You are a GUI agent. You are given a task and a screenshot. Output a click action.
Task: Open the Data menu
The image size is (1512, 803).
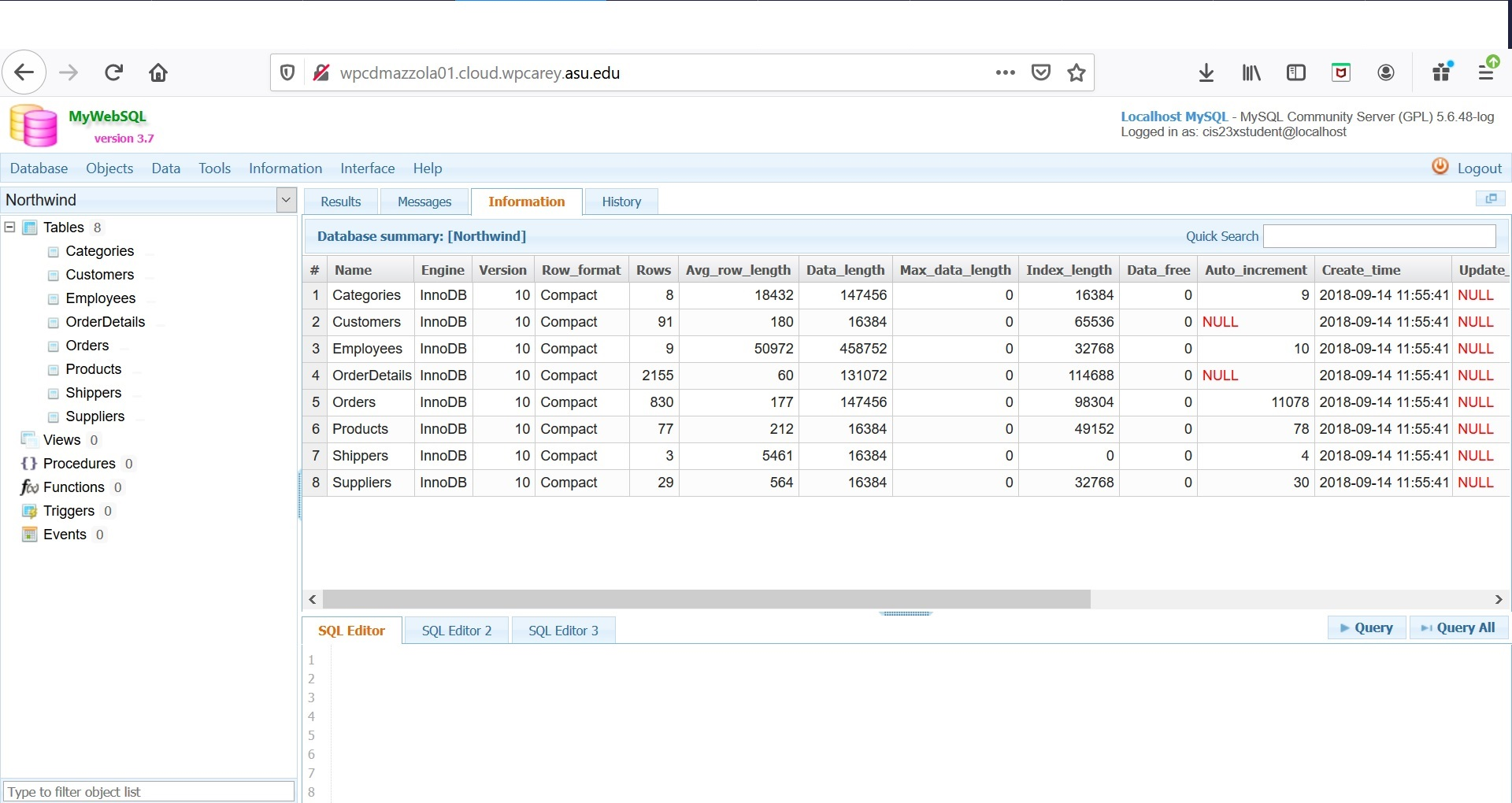click(166, 168)
